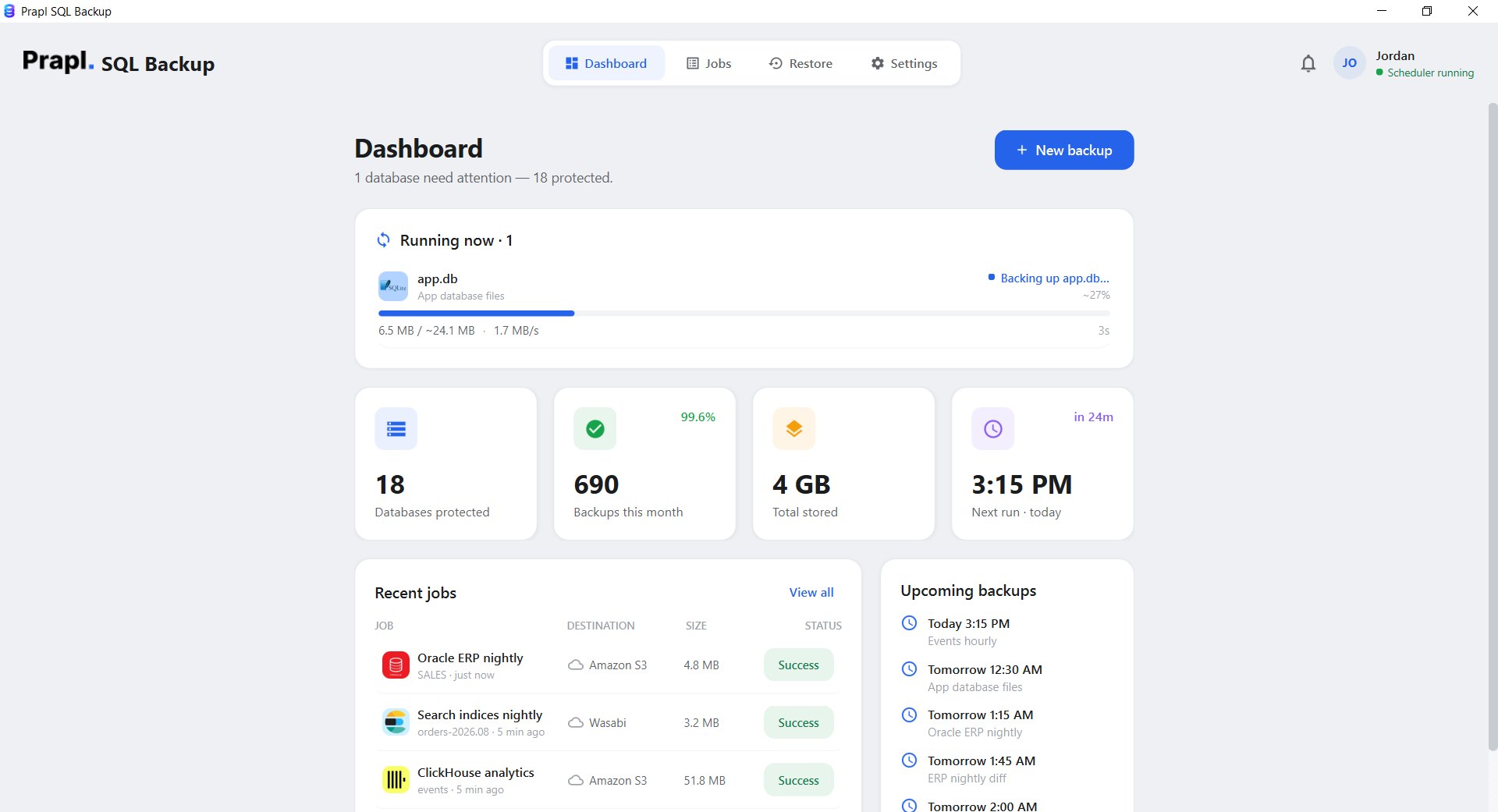Click cloud icon in ClickHouse analytics row
This screenshot has height=812, width=1498.
[x=576, y=781]
